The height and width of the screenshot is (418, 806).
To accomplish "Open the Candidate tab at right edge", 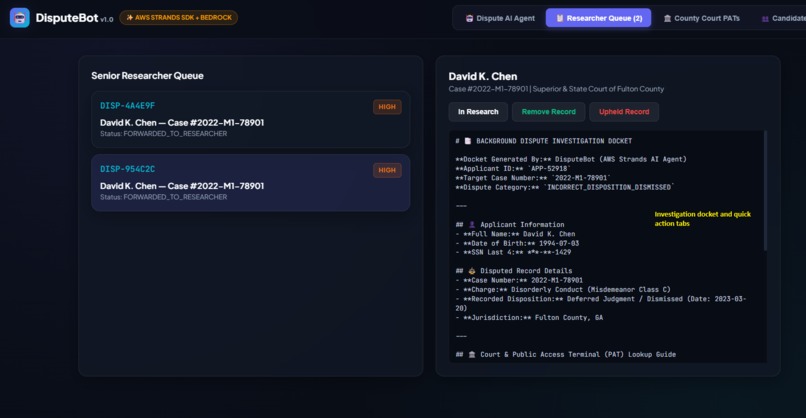I will coord(783,18).
